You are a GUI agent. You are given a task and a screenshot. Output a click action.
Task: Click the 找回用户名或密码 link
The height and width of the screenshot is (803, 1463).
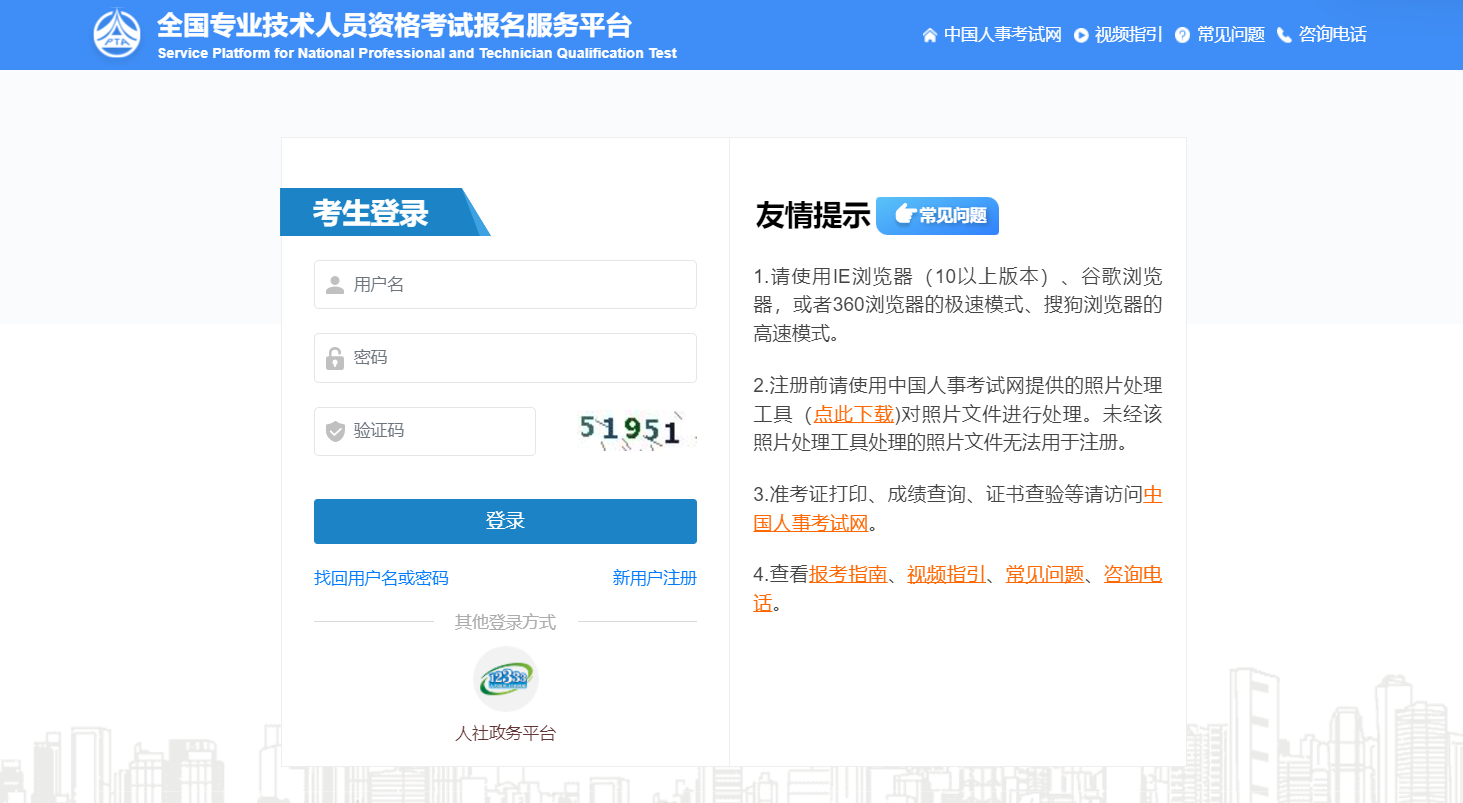pyautogui.click(x=381, y=578)
